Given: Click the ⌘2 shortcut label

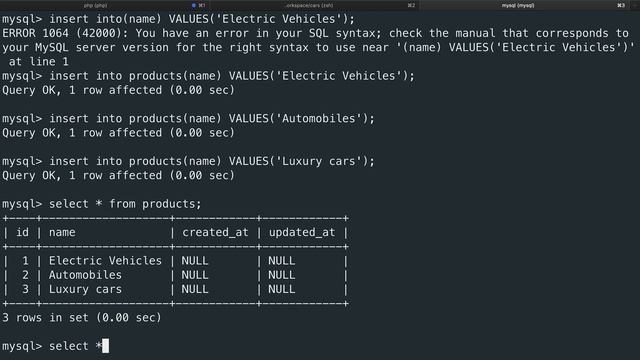Looking at the screenshot, I should point(411,5).
